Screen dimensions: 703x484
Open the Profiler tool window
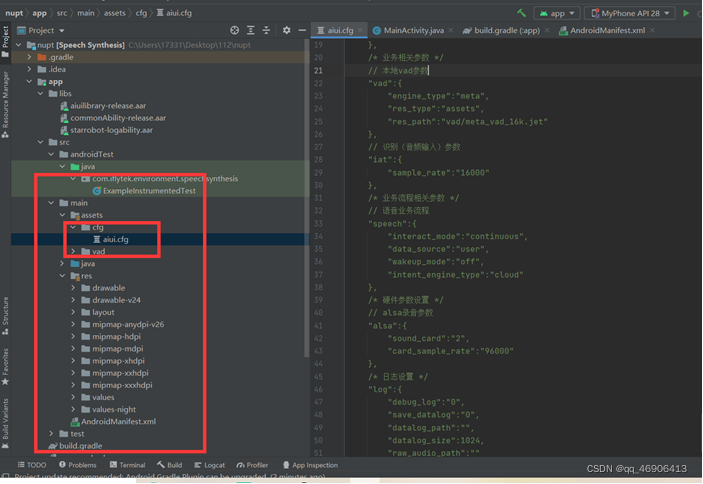[252, 465]
